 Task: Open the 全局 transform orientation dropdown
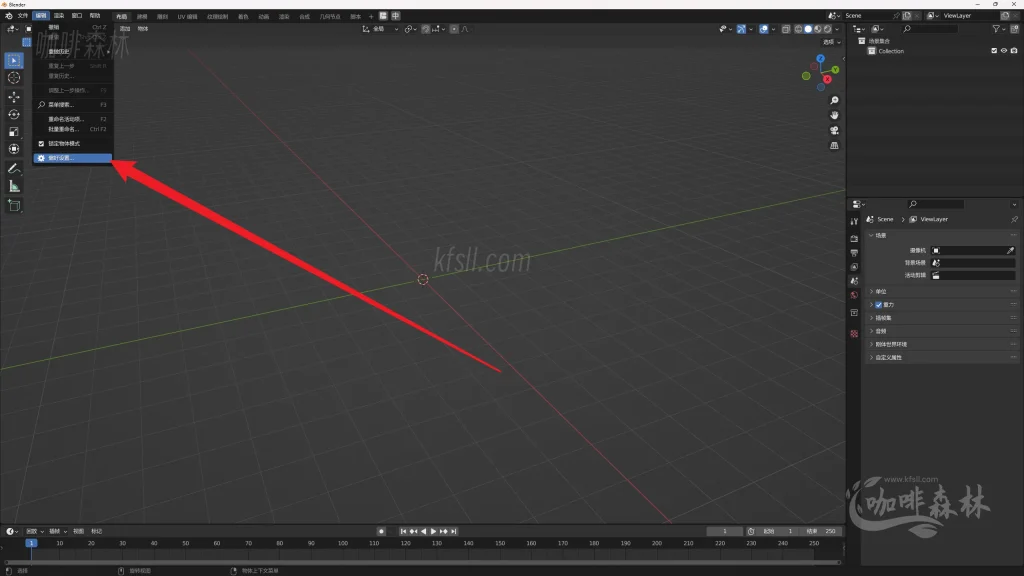tap(383, 28)
